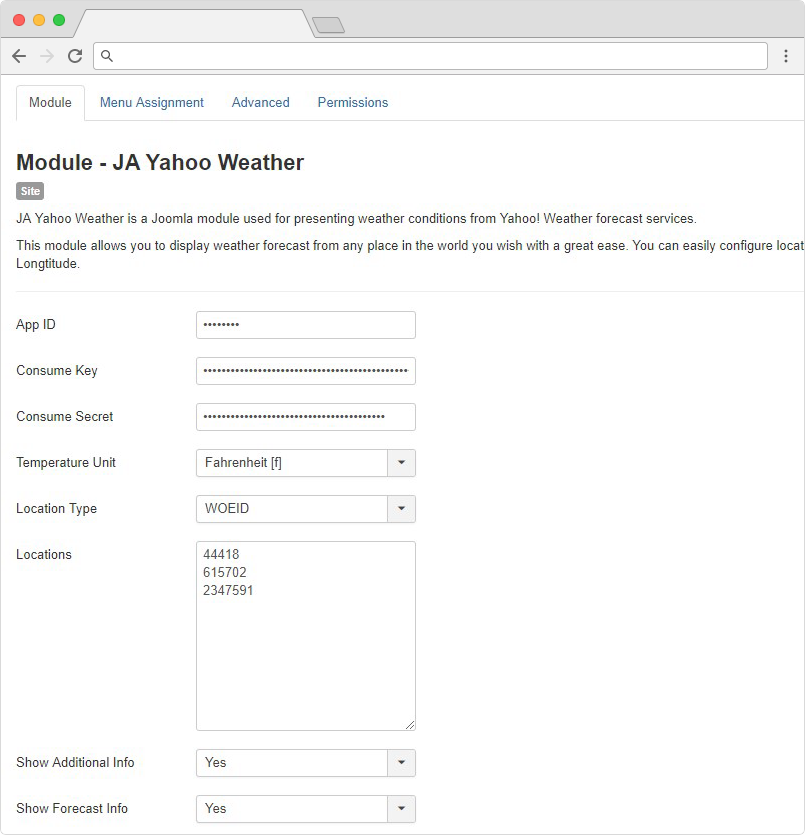805x835 pixels.
Task: Click the 'Show Additional Info' label
Action: coord(75,763)
